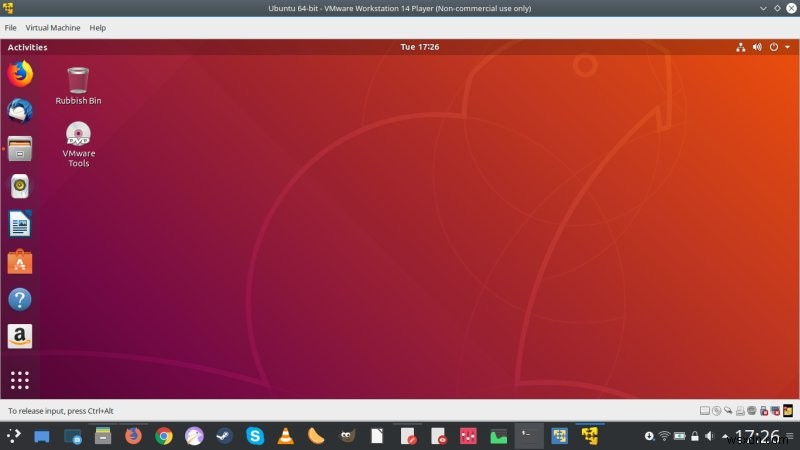Click the Show Desktop icon in KDE panel
The height and width of the screenshot is (450, 800).
(42, 436)
